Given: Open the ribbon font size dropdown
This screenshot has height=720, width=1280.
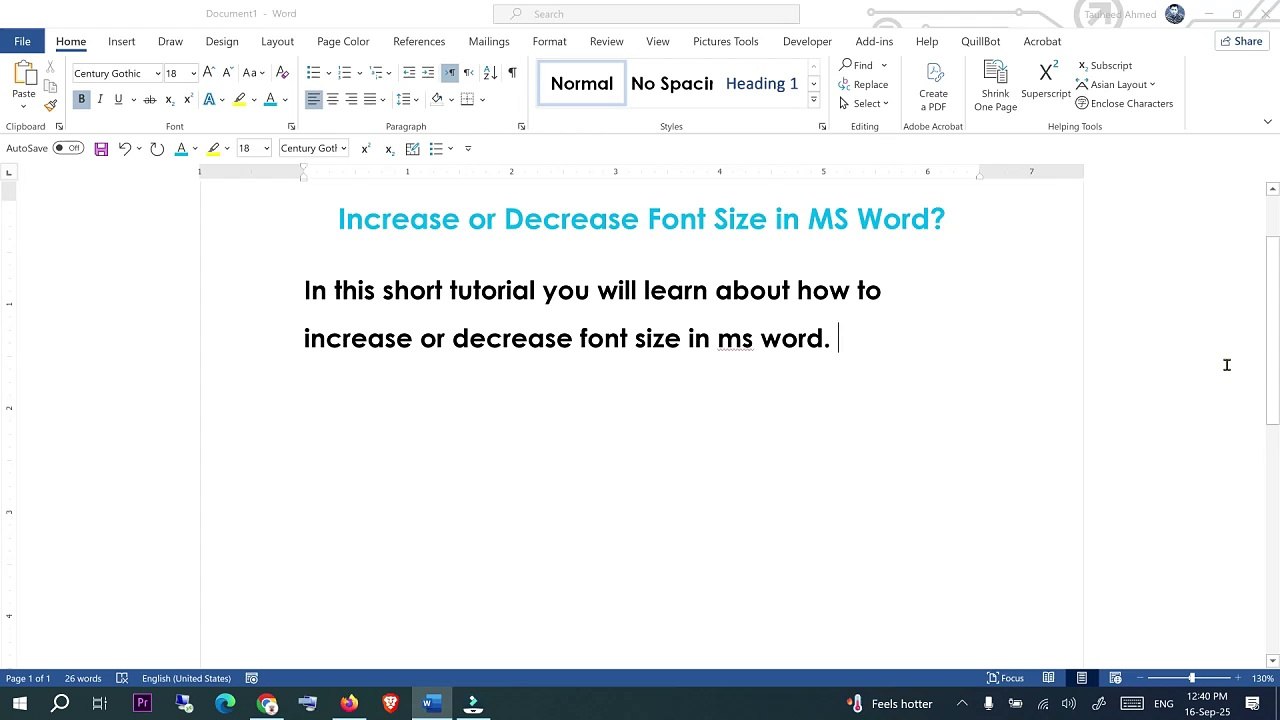Looking at the screenshot, I should (x=193, y=74).
